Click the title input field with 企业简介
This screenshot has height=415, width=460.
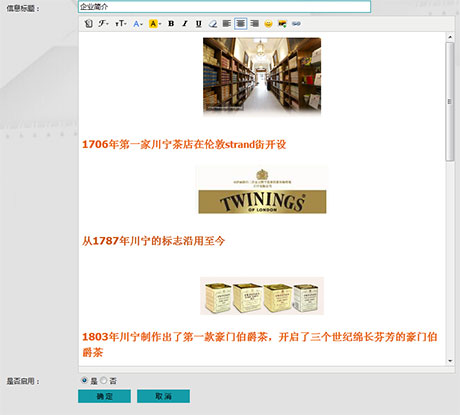(224, 7)
